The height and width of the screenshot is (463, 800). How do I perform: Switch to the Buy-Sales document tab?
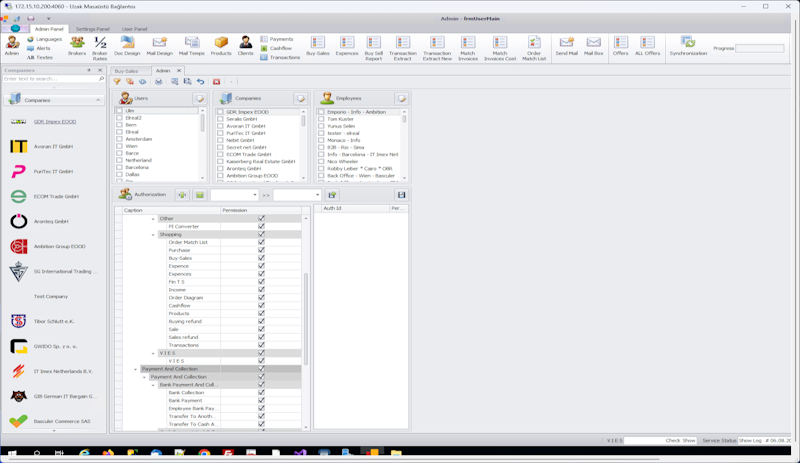tap(127, 71)
